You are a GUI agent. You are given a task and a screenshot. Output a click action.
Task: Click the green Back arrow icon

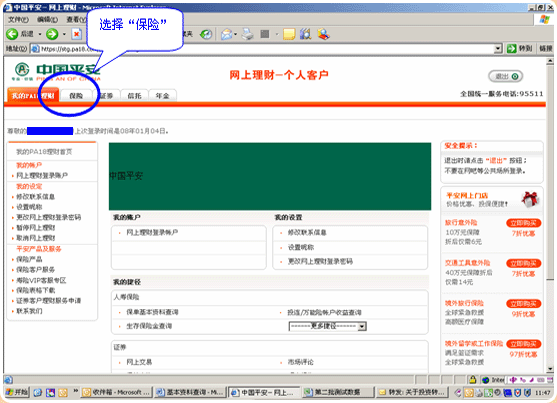[x=12, y=34]
